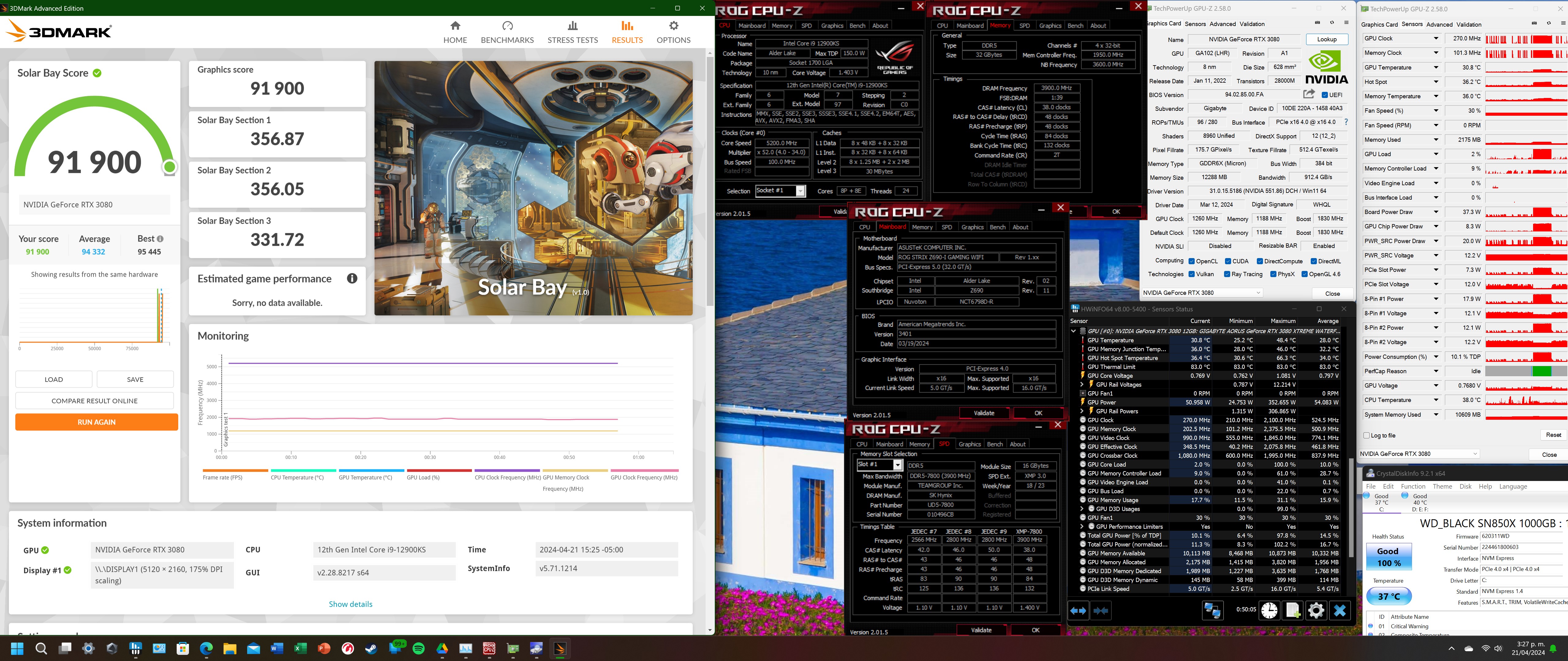Open the Function menu in CrystalDiskInfo
Image resolution: width=1568 pixels, height=661 pixels.
(x=1413, y=486)
